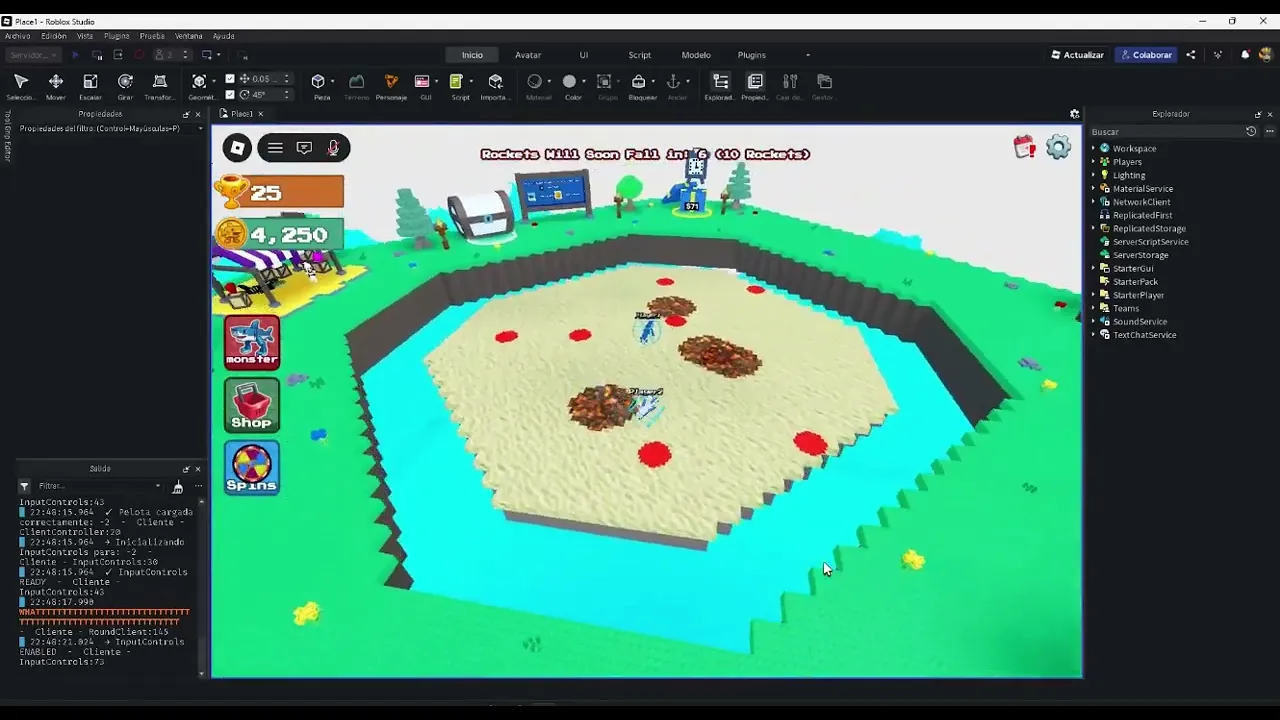1280x720 pixels.
Task: Switch to the Modelo ribbon tab
Action: coord(696,55)
